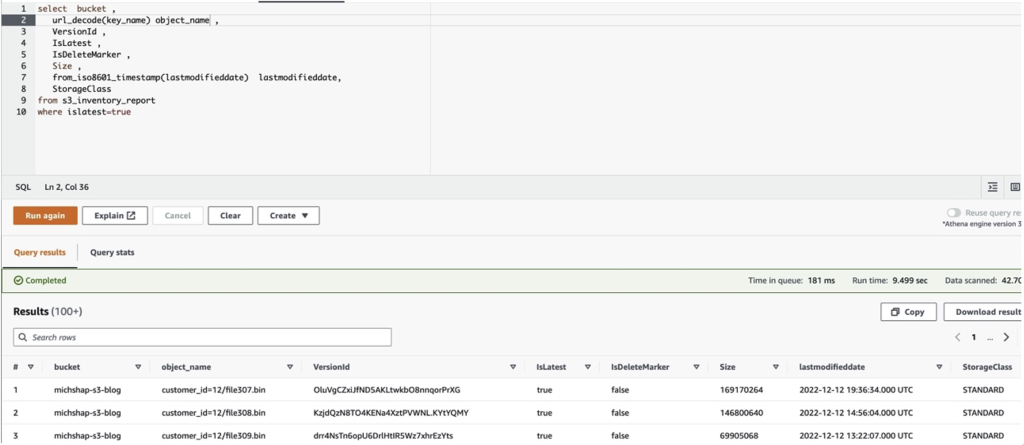
Task: Click the 'Time in queue: 181 ms' text
Action: (792, 280)
